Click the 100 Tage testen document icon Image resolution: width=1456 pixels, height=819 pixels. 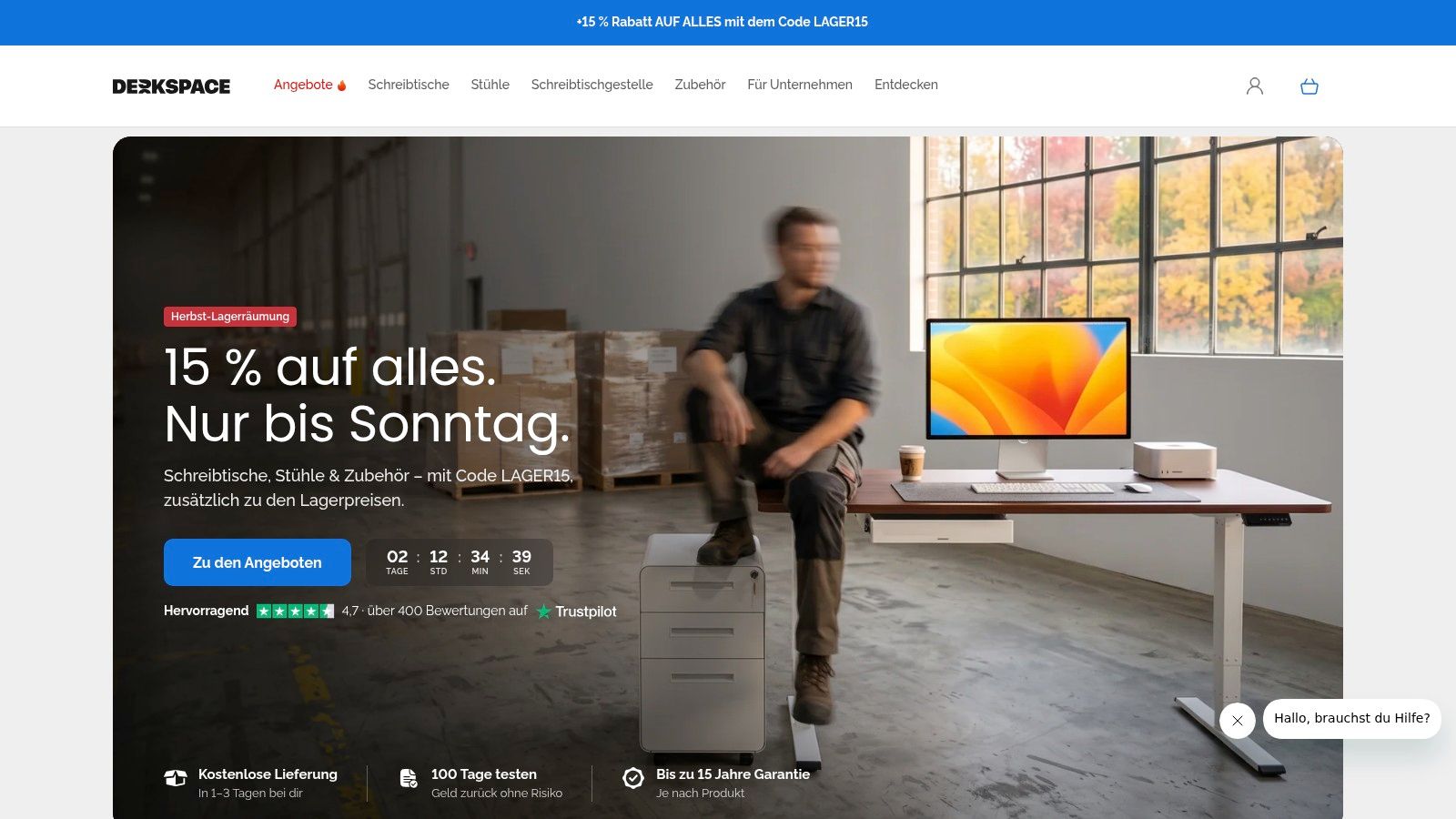[x=409, y=778]
